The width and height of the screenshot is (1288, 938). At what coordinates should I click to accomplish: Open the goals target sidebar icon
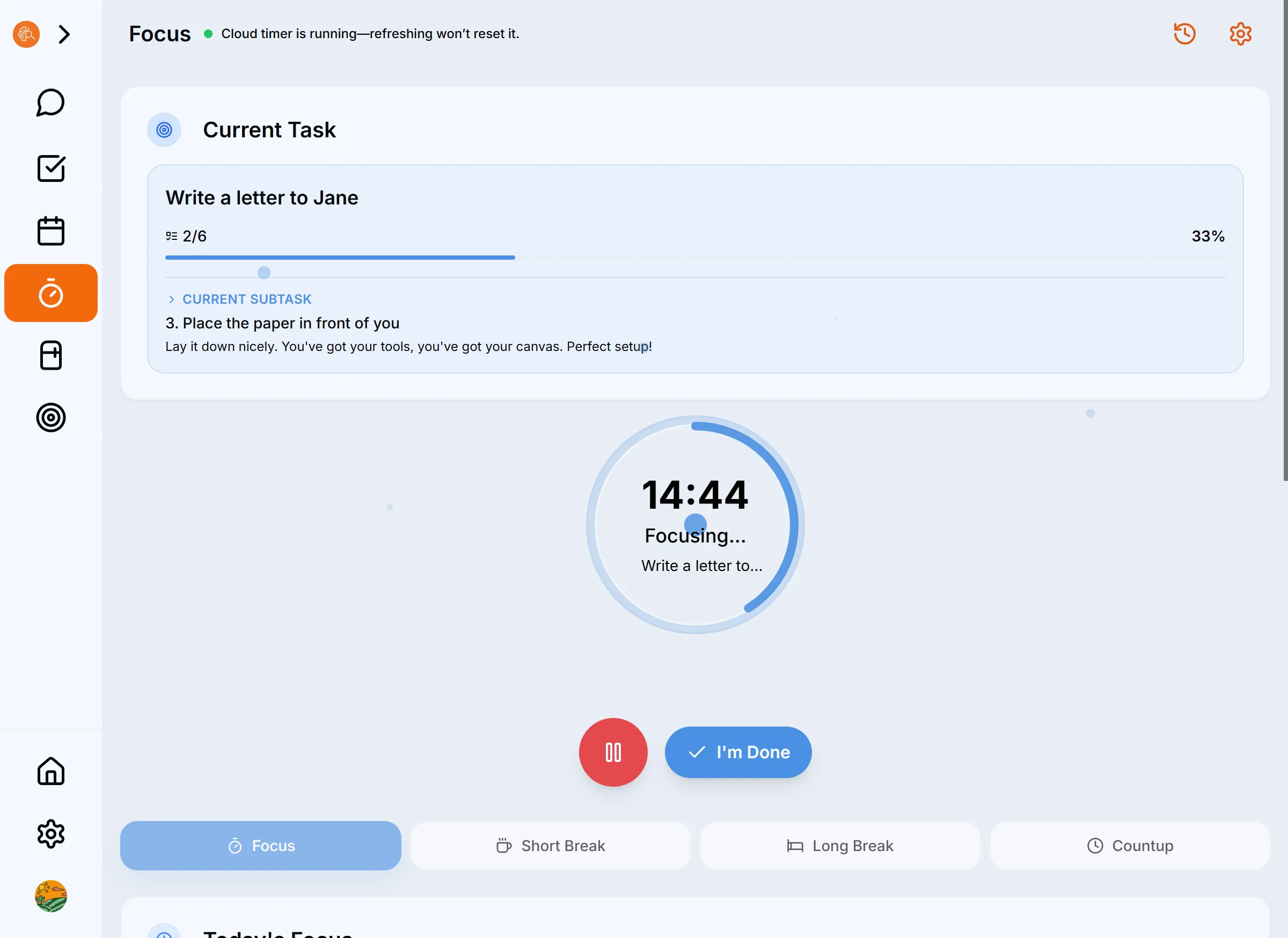[x=50, y=418]
